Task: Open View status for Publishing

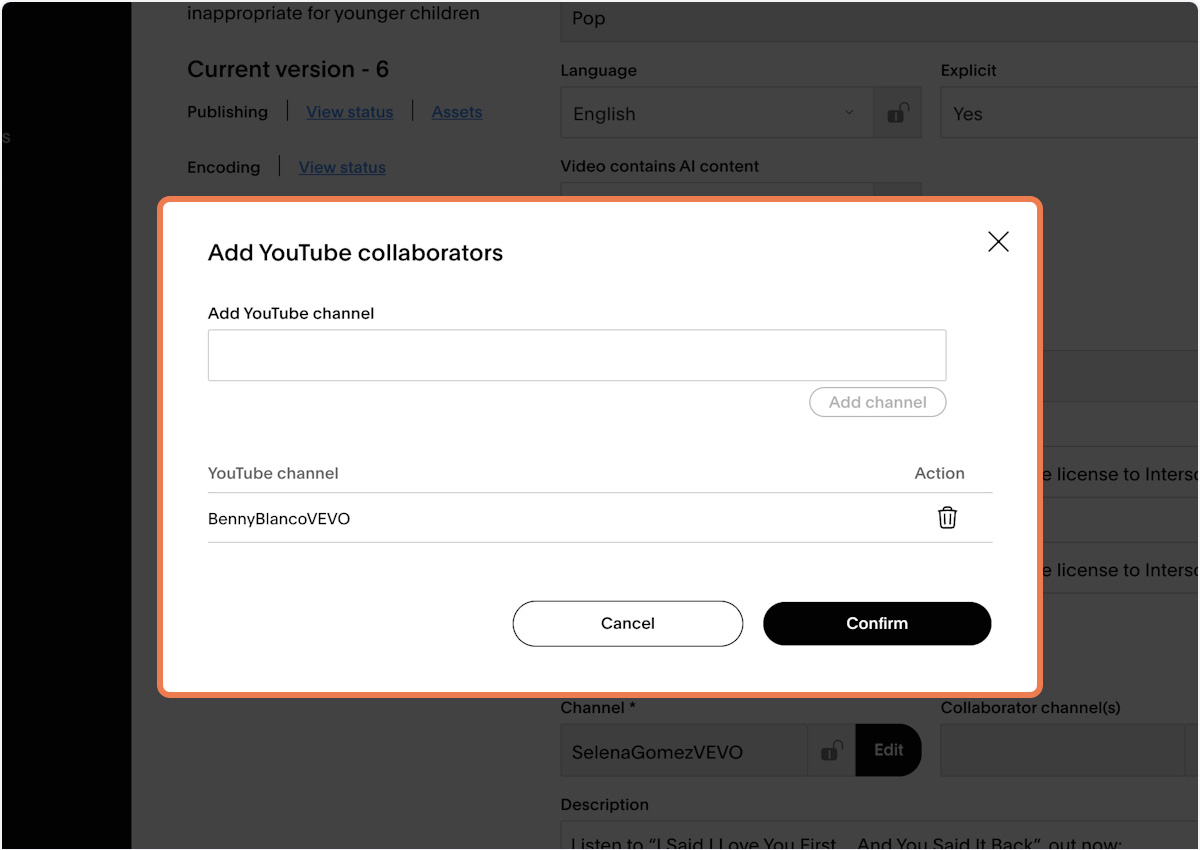Action: point(349,112)
